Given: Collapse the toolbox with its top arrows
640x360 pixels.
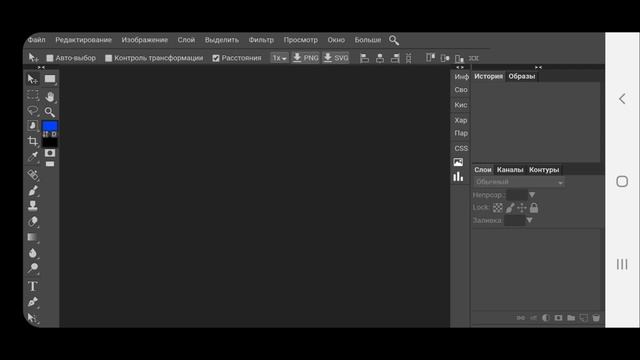Looking at the screenshot, I should (41, 67).
